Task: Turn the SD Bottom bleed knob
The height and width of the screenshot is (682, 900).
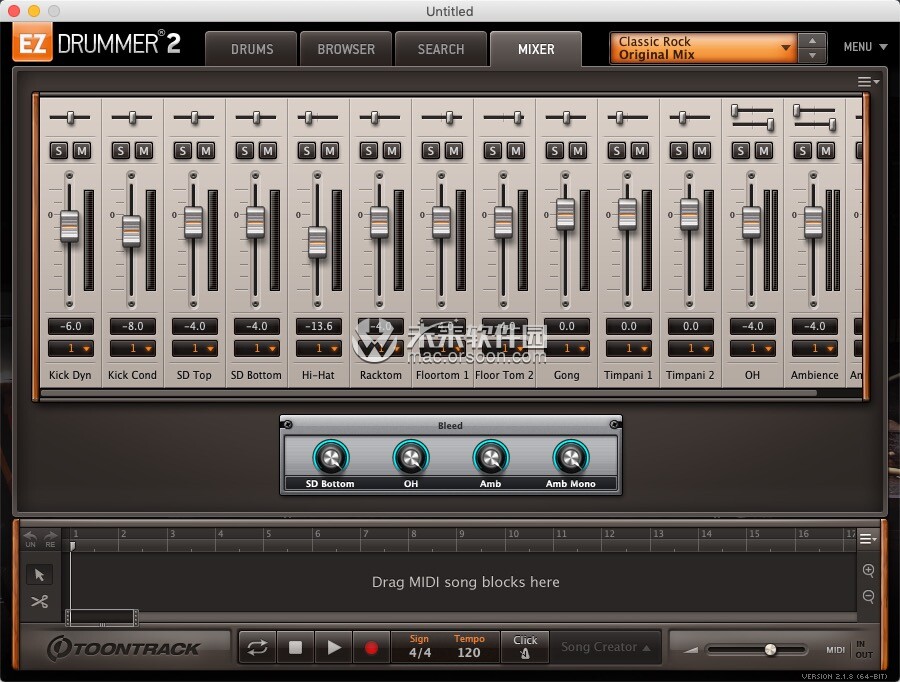Action: pyautogui.click(x=331, y=458)
